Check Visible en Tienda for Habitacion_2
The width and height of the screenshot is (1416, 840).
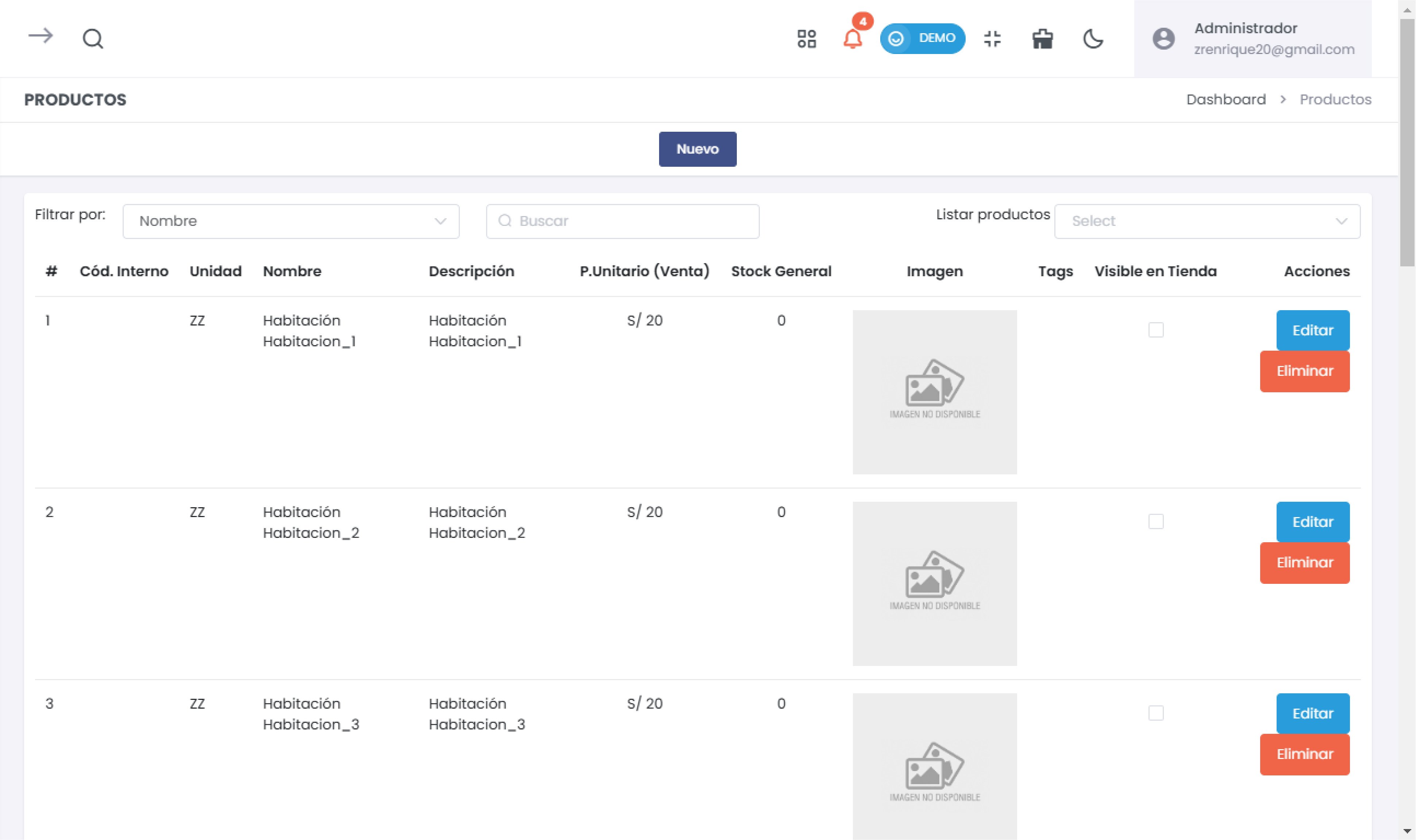(x=1156, y=521)
